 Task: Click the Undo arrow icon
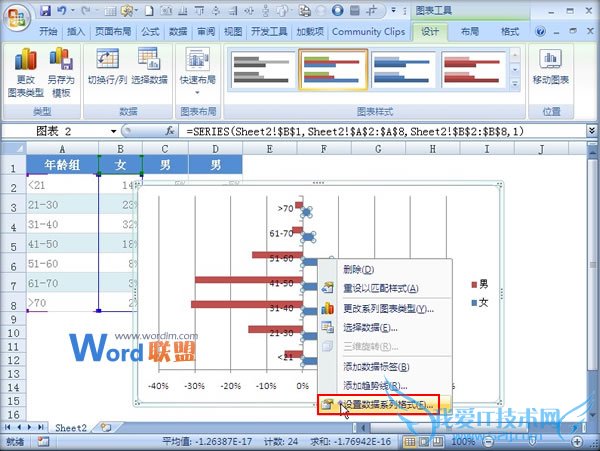click(61, 11)
